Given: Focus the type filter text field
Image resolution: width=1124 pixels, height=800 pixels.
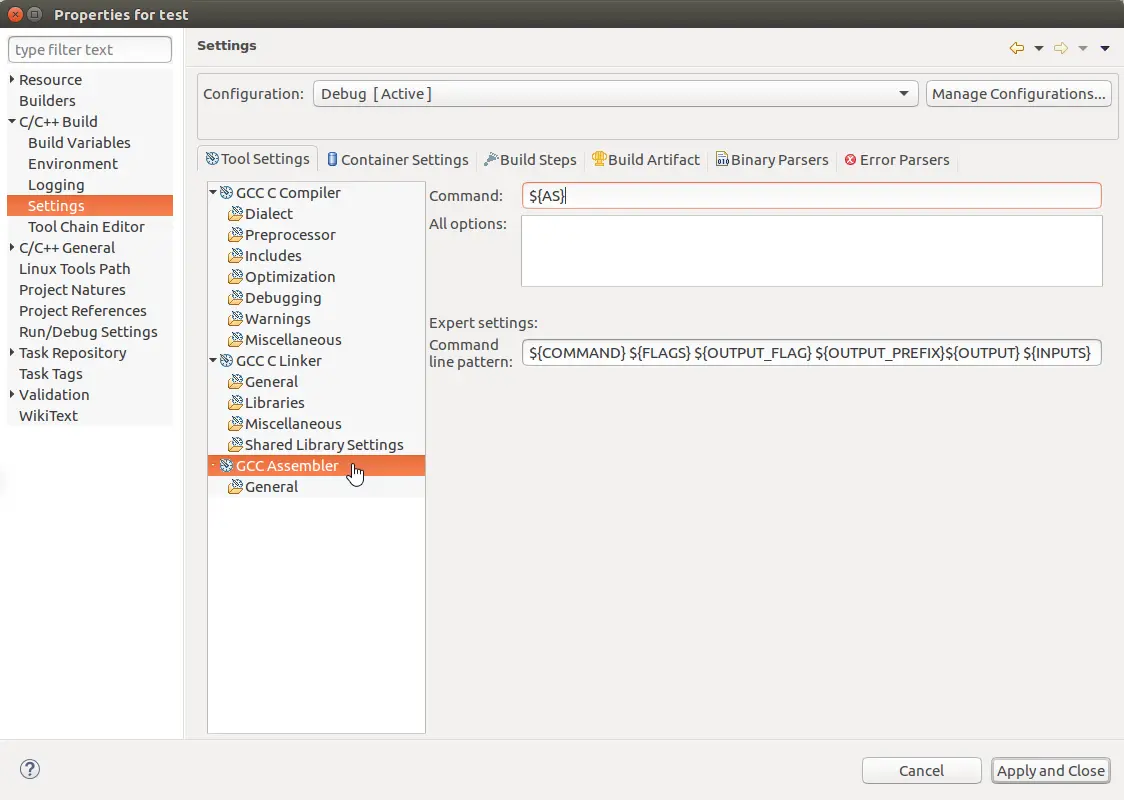Looking at the screenshot, I should pos(90,50).
